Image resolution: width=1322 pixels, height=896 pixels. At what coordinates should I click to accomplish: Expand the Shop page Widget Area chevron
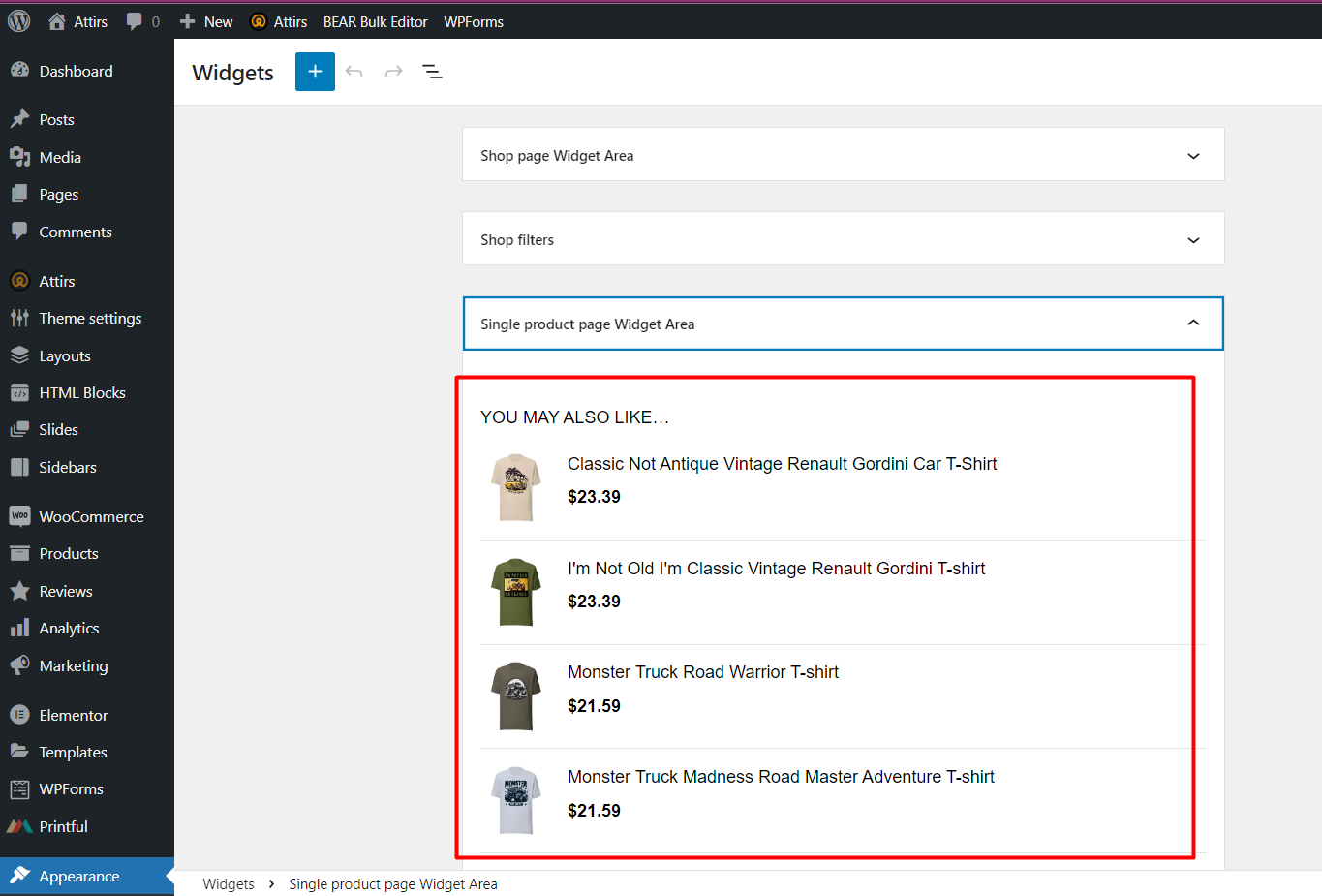tap(1193, 156)
